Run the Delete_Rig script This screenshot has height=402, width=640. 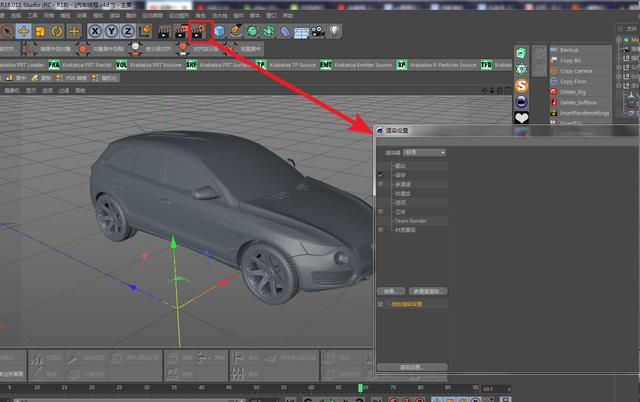point(573,92)
